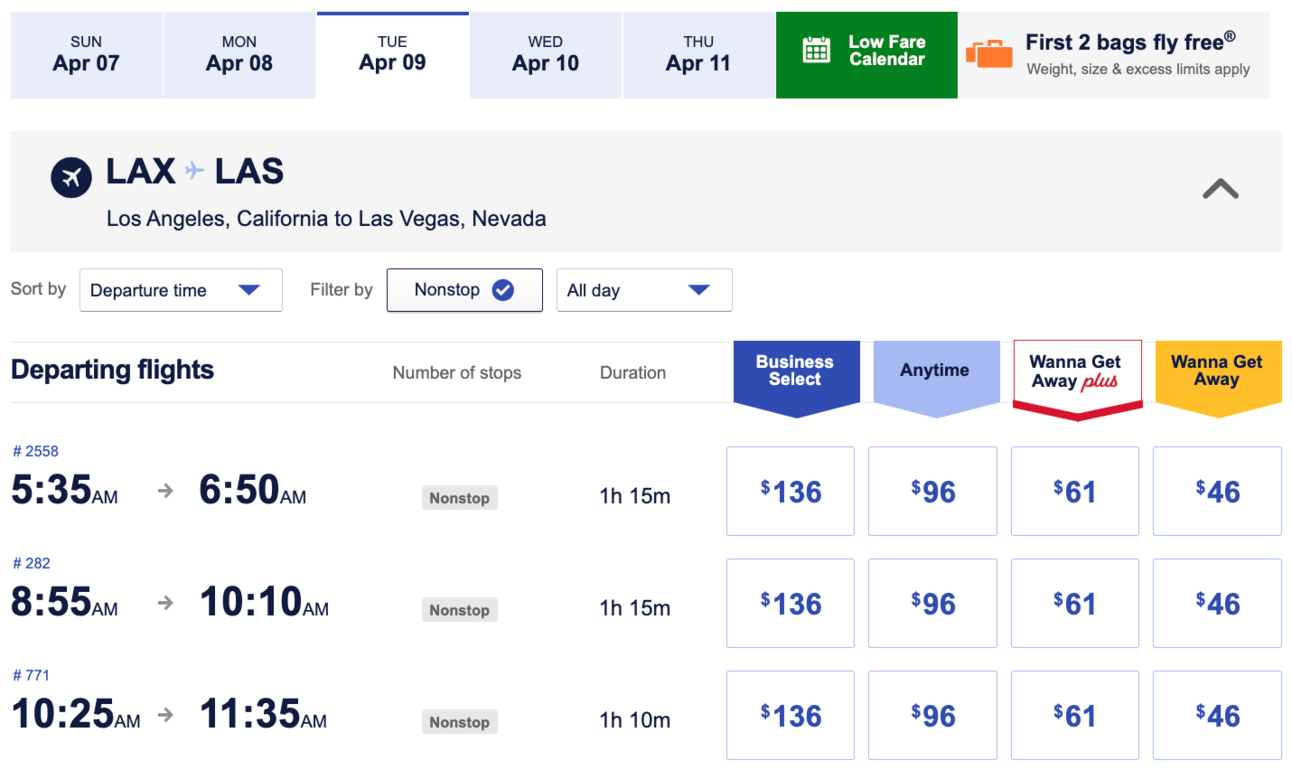Choose $46 fare on the 5:35 AM flight
Viewport: 1292px width, 770px height.
click(x=1217, y=491)
